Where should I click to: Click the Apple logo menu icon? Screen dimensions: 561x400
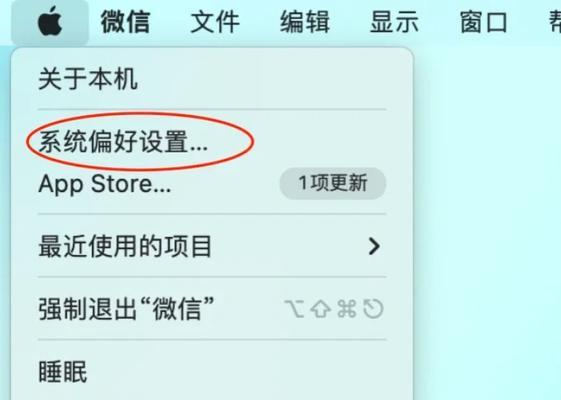(50, 21)
